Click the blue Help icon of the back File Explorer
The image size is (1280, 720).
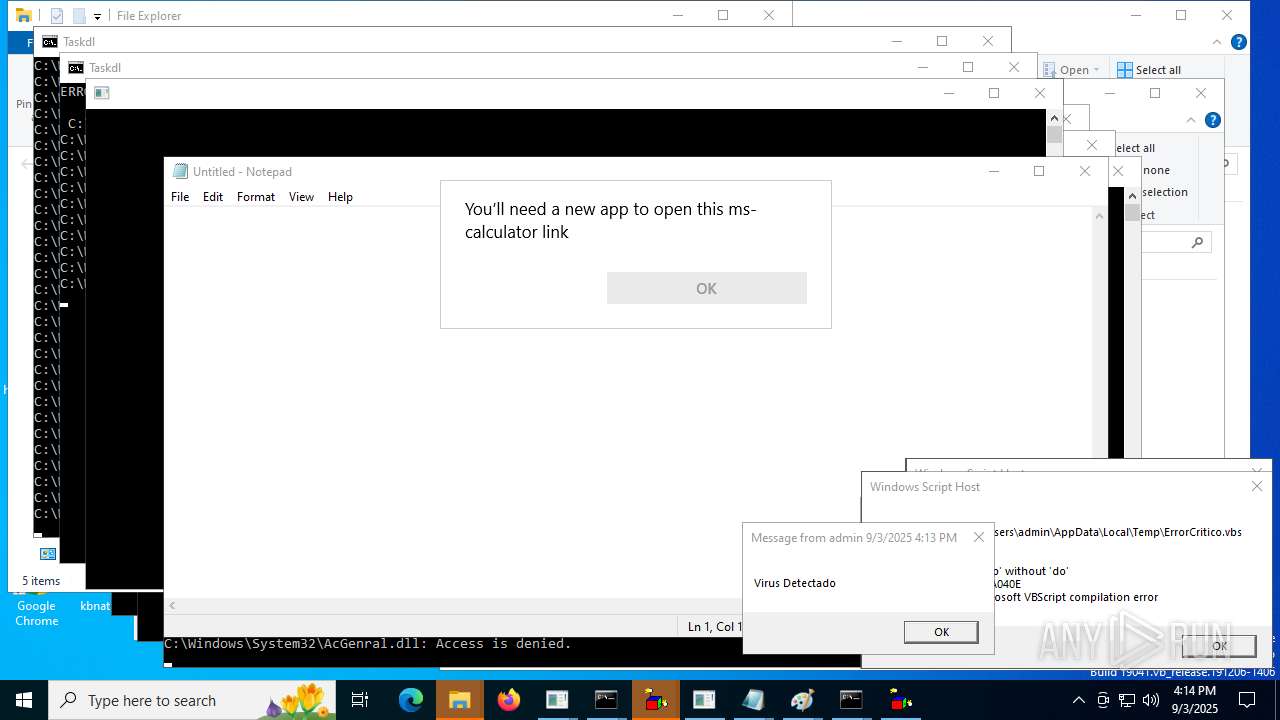1238,42
